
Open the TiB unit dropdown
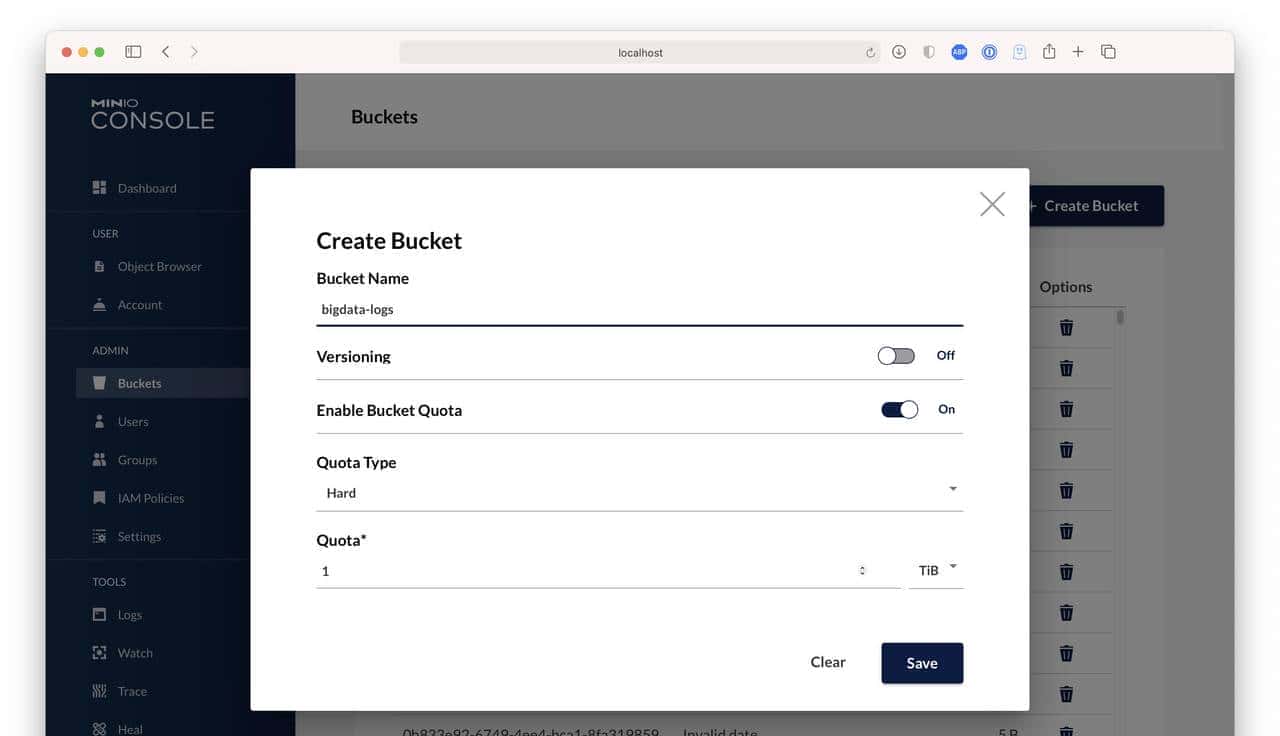tap(937, 570)
